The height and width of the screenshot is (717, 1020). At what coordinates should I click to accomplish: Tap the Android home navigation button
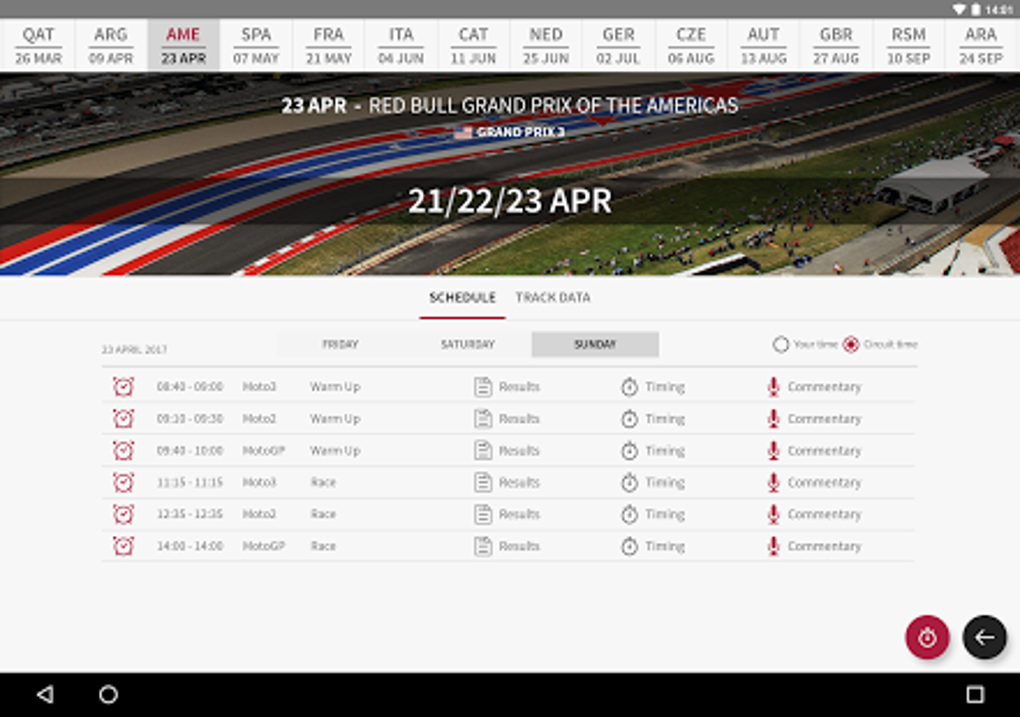[x=109, y=694]
